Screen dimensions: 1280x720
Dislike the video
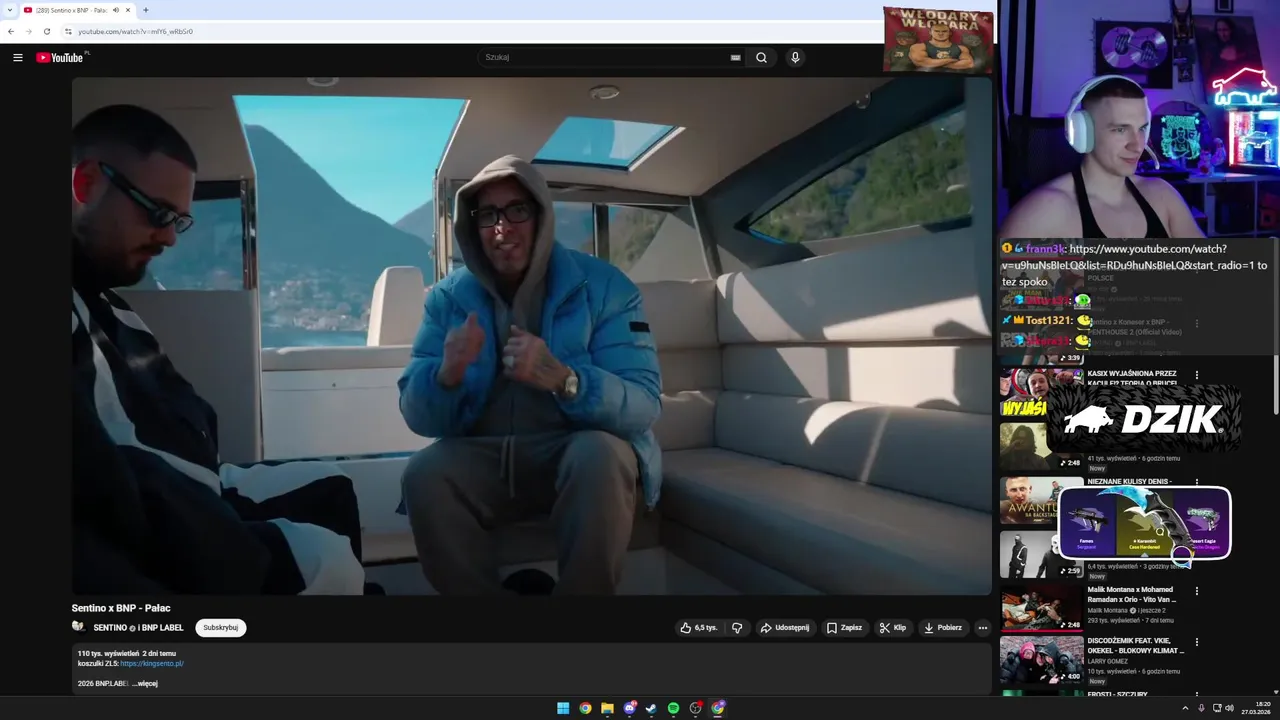(737, 628)
